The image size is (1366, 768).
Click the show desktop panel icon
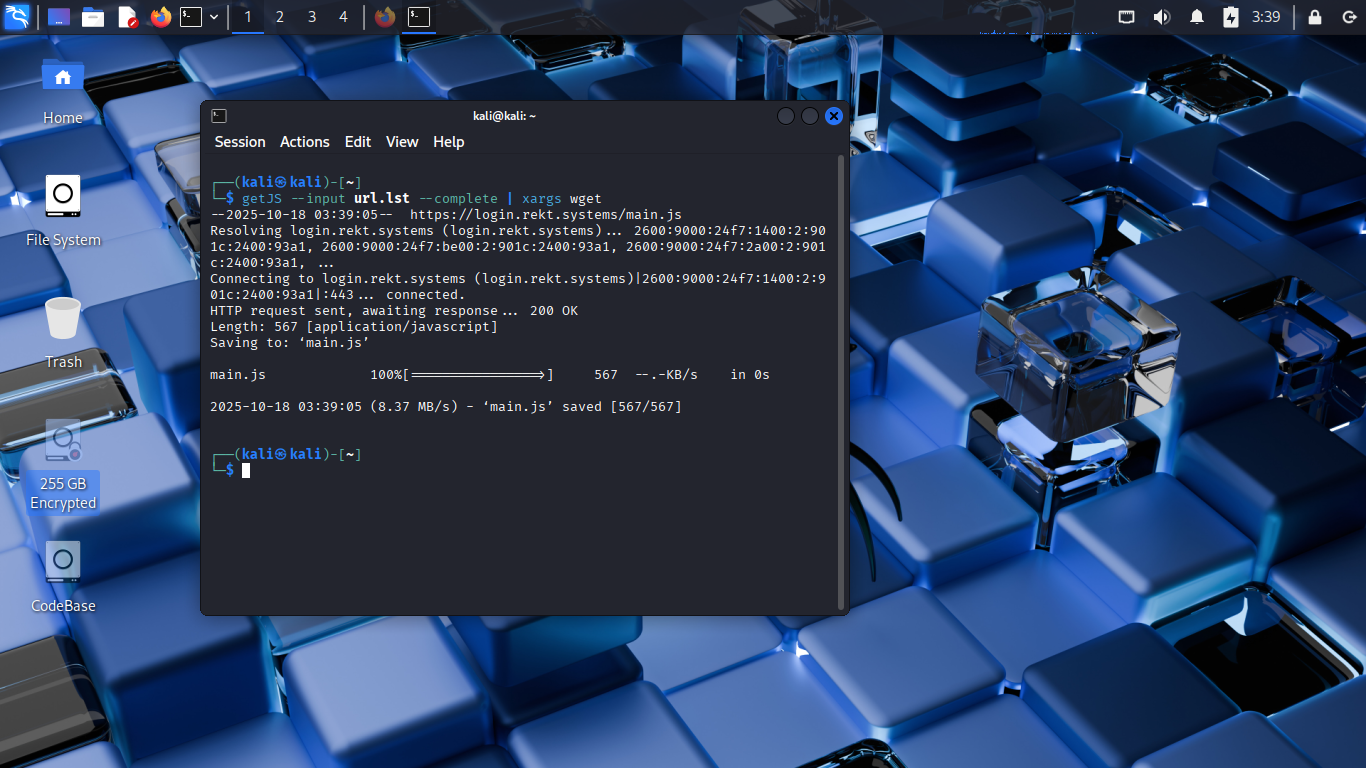(x=59, y=17)
